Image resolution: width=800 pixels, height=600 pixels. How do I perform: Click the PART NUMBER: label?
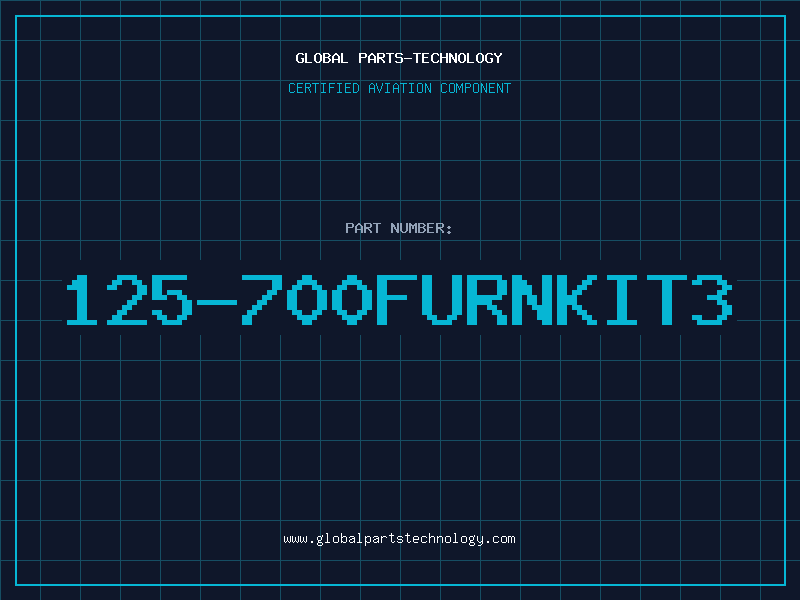(399, 228)
